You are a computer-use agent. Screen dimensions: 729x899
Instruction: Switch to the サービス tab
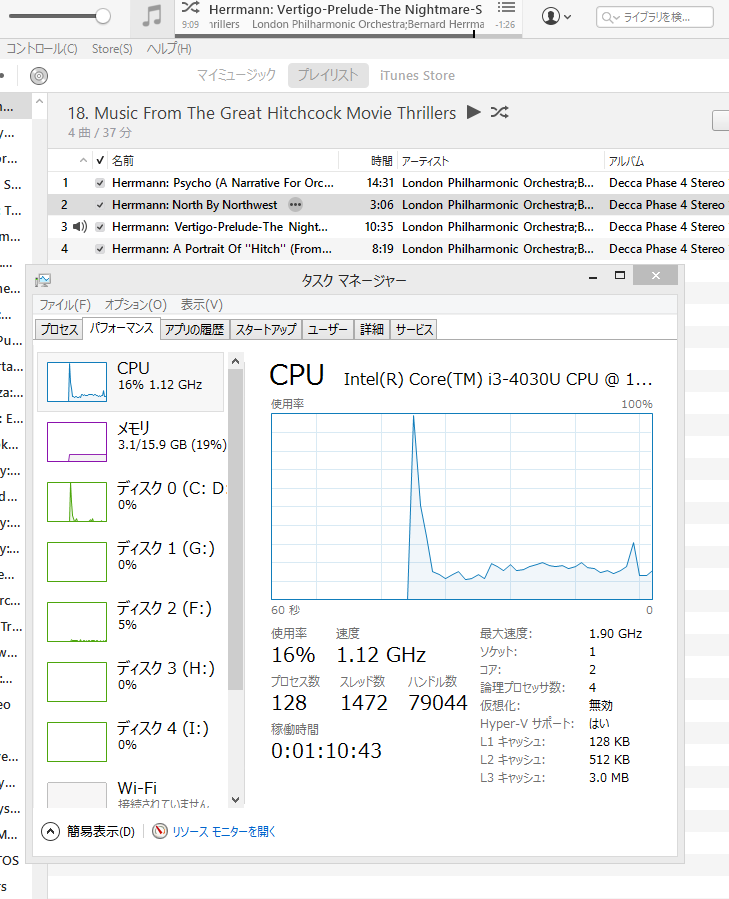(x=414, y=330)
